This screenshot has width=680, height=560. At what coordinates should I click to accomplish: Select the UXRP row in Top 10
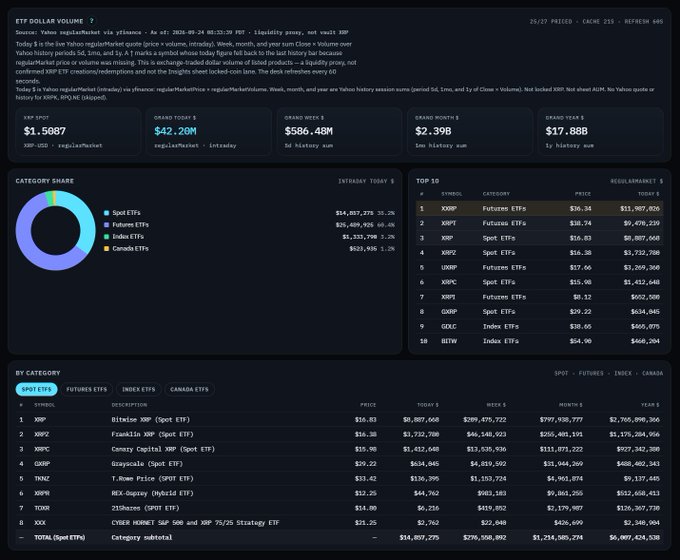(x=539, y=268)
